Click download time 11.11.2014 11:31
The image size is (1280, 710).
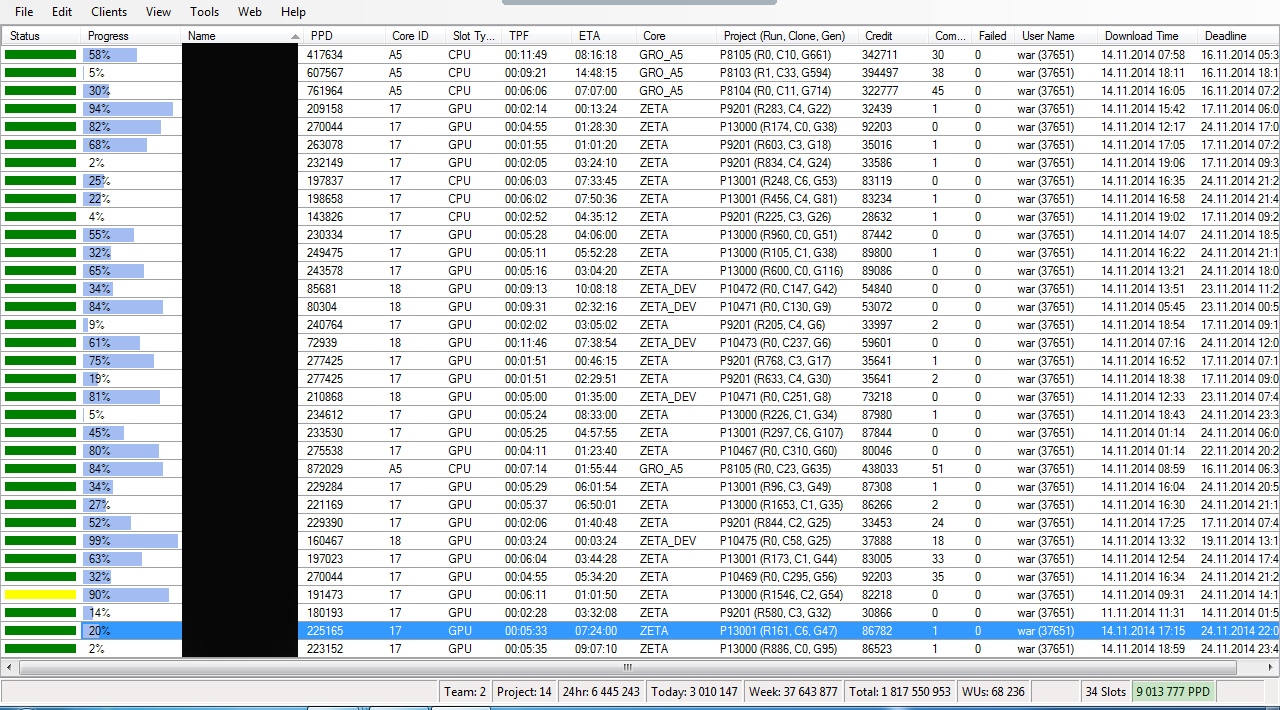[x=1144, y=613]
